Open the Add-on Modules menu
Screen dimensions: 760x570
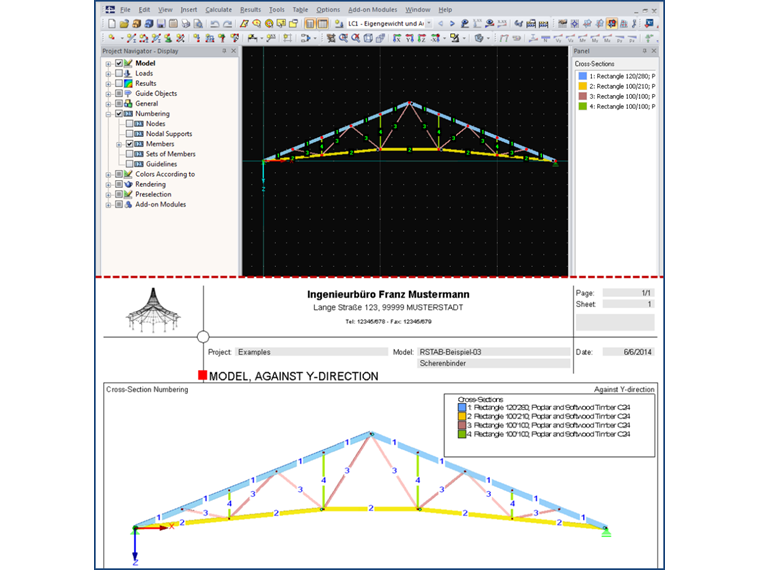click(372, 10)
